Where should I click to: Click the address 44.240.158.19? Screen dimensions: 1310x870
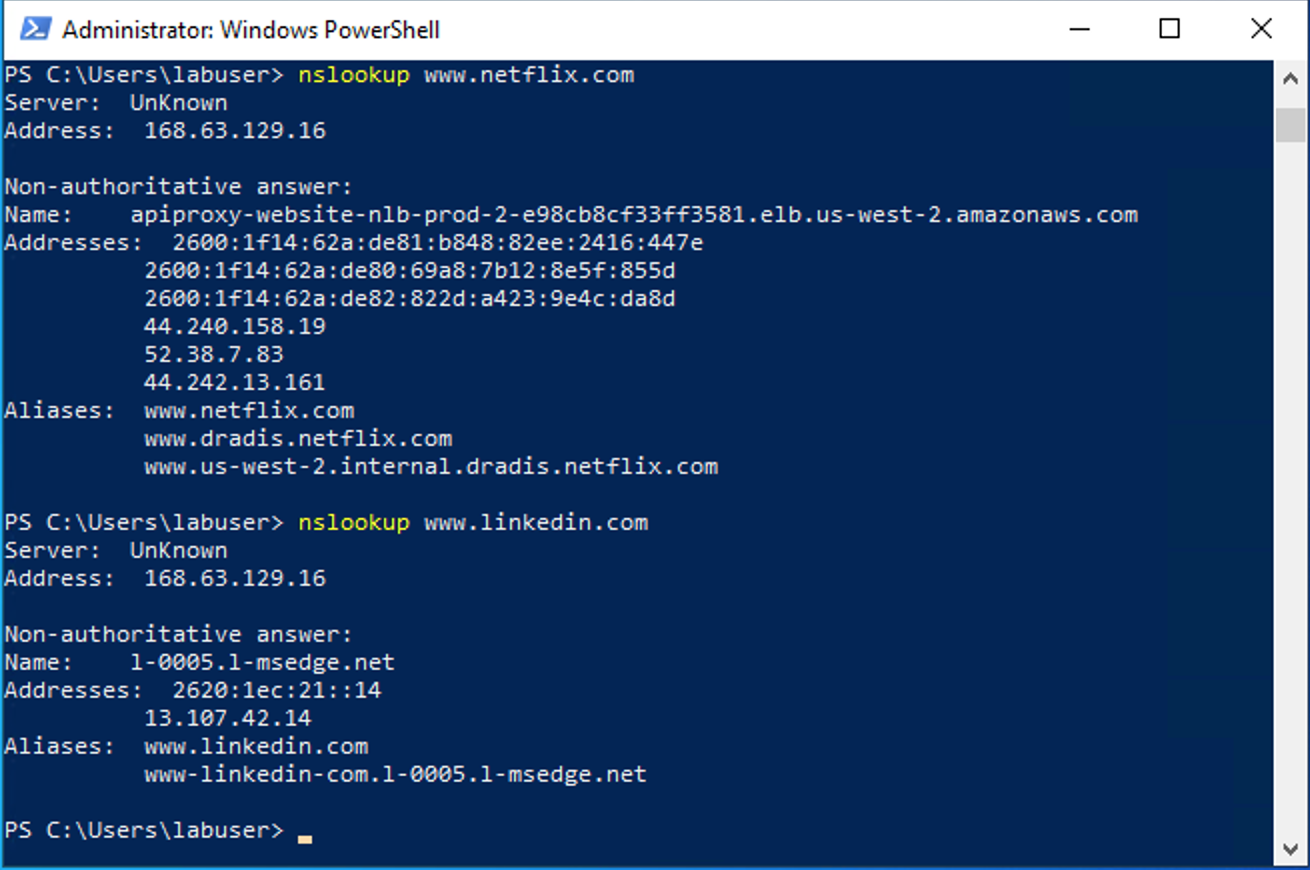tap(235, 326)
